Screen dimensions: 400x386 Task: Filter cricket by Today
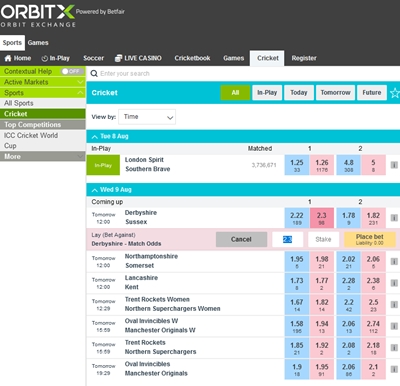point(299,93)
